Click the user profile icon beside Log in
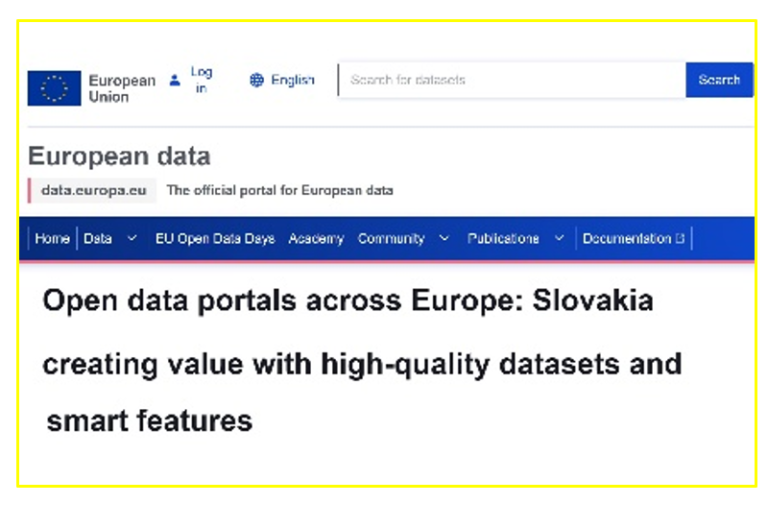Viewport: 768px width, 528px height. coord(175,80)
